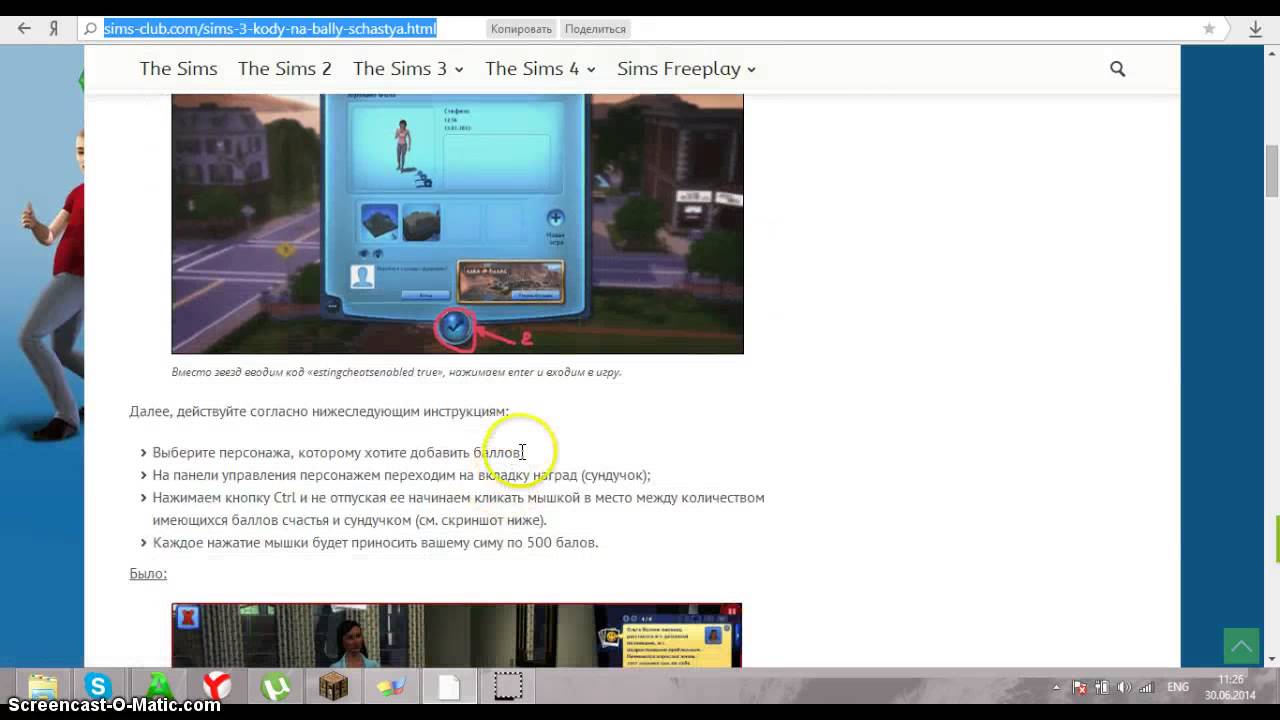Switch ENG input language indicator

pos(1178,687)
